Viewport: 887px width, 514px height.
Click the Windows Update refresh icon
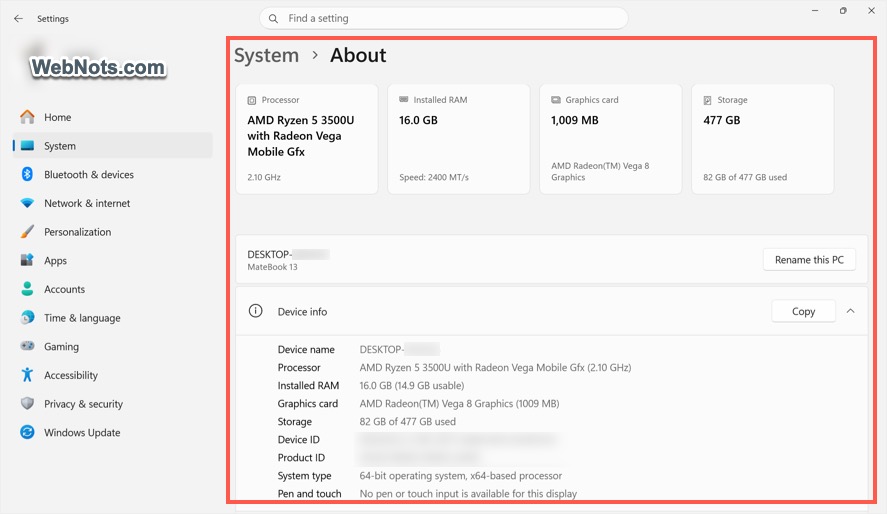click(x=27, y=432)
